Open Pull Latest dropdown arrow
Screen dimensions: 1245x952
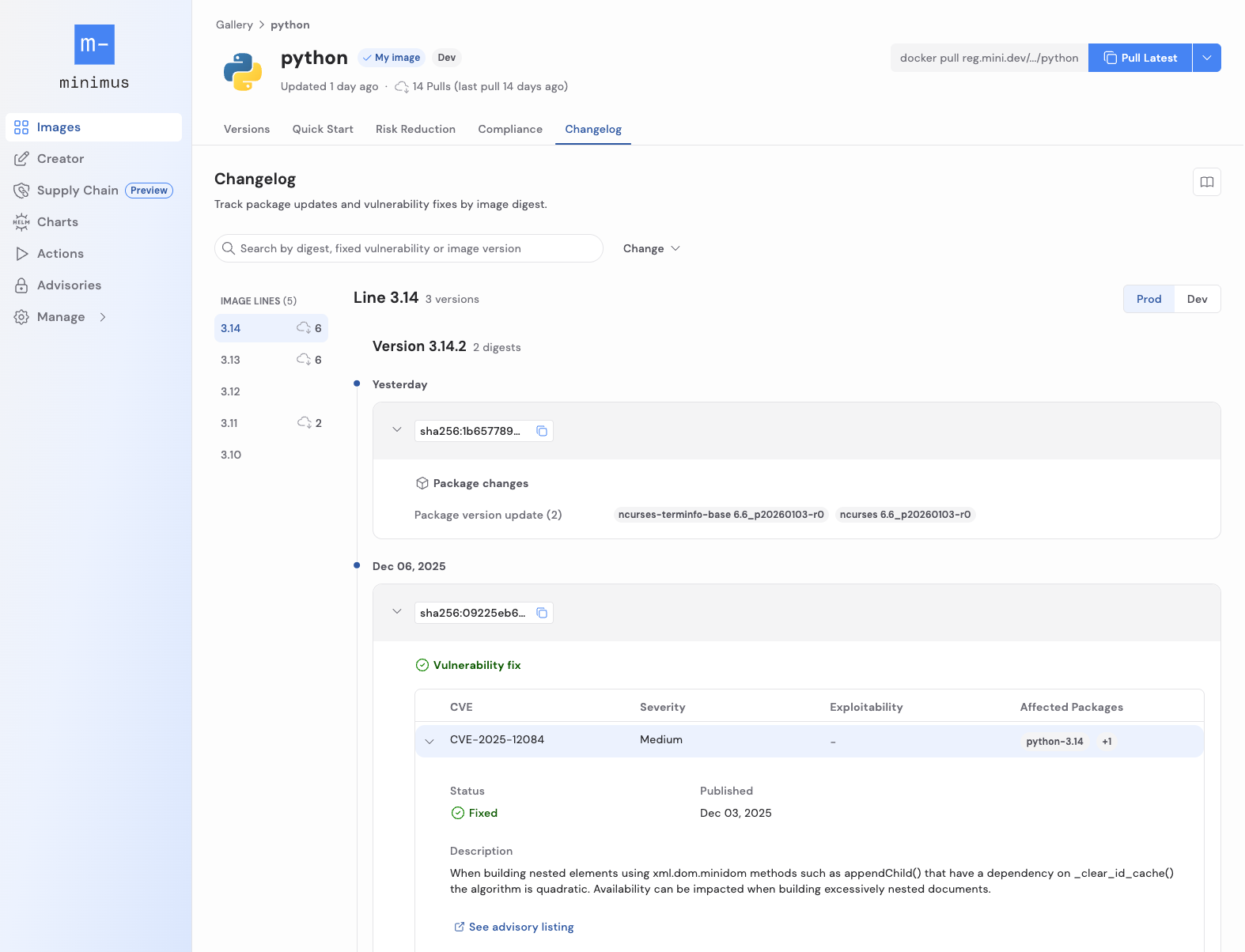tap(1207, 58)
